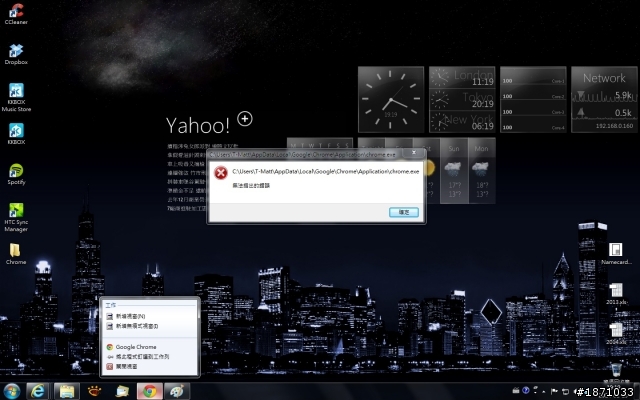Select the Sun weather forecast card
This screenshot has height=400, width=640.
tap(454, 171)
